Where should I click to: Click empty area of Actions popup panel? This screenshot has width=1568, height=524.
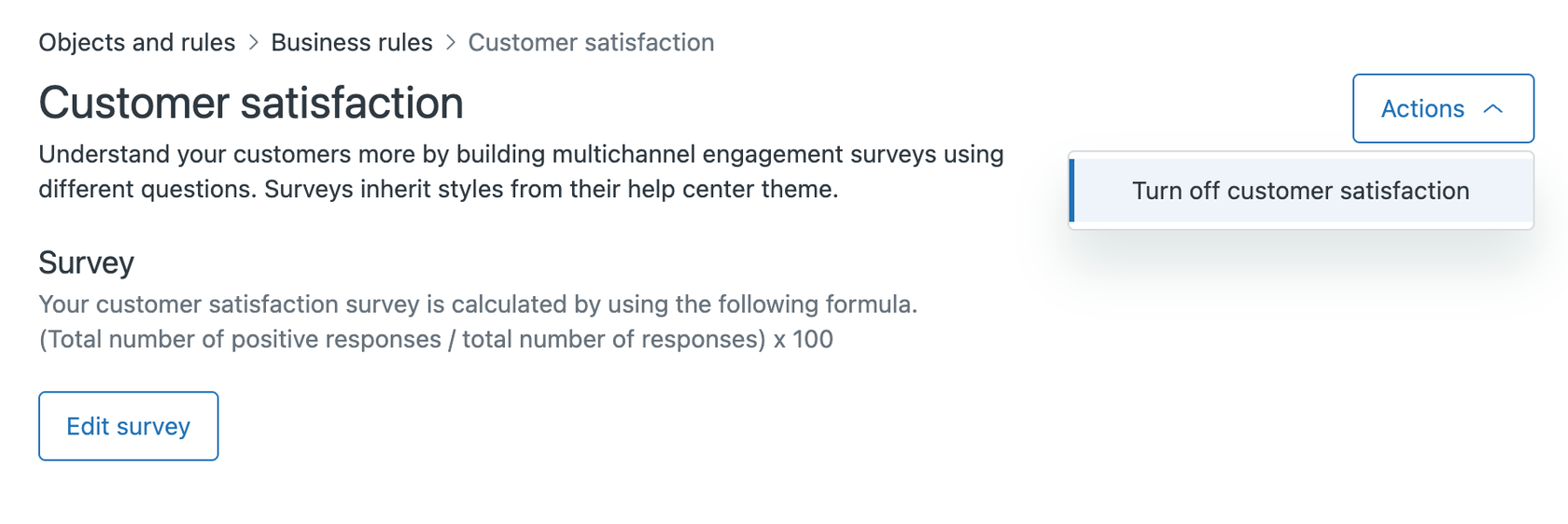click(1300, 225)
